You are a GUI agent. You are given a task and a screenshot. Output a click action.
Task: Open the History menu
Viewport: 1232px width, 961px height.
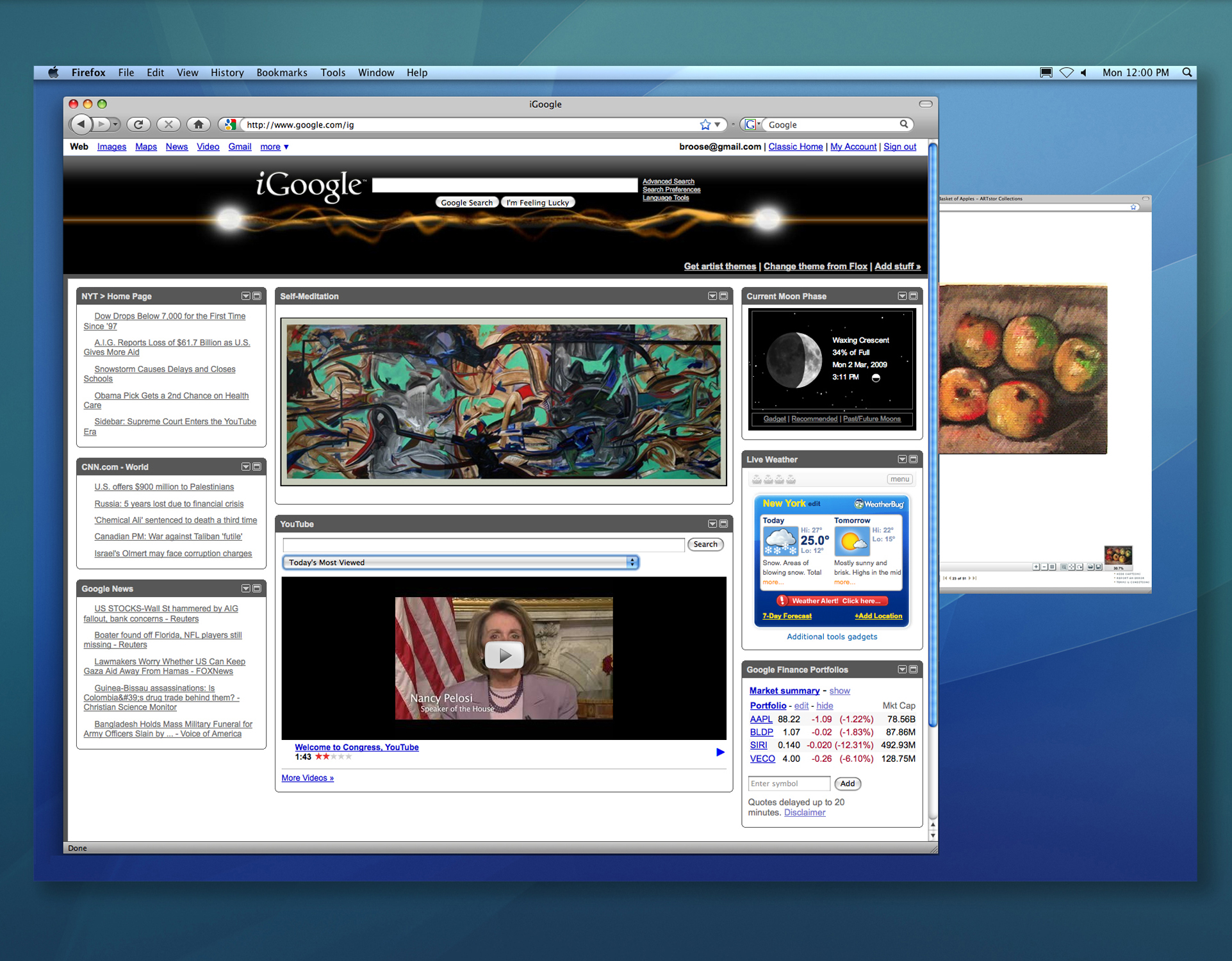(x=227, y=72)
